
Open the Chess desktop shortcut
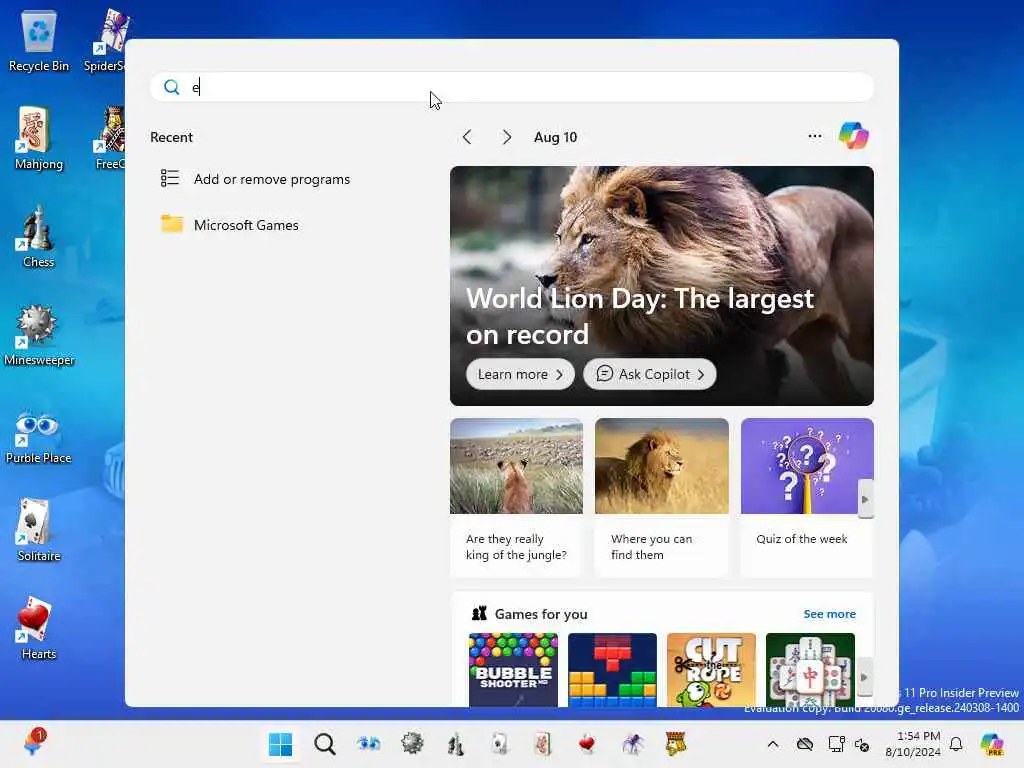click(39, 236)
